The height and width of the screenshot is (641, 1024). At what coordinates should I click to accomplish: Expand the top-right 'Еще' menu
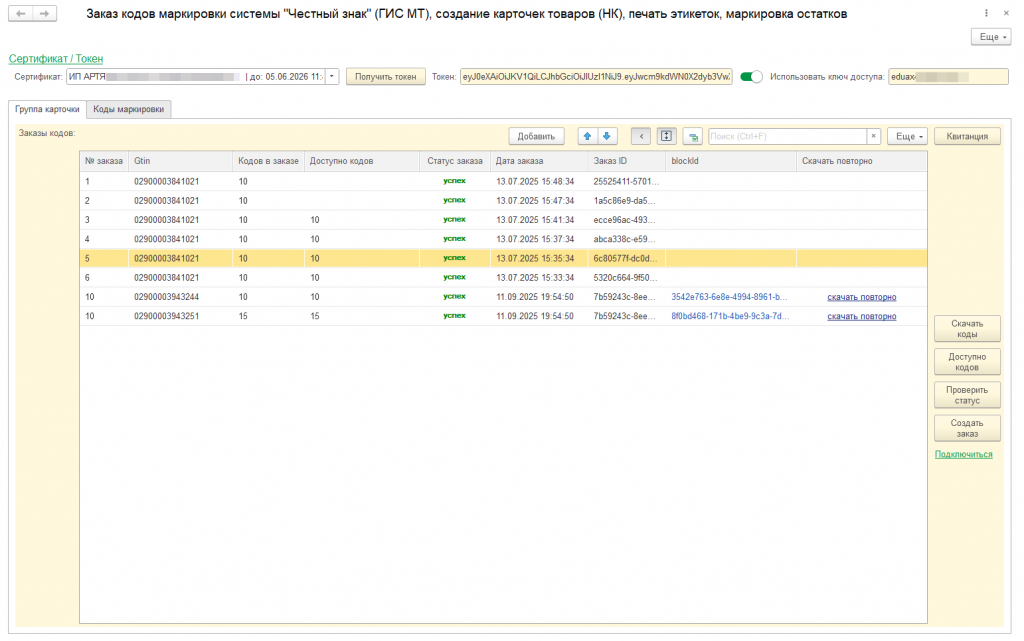coord(990,36)
